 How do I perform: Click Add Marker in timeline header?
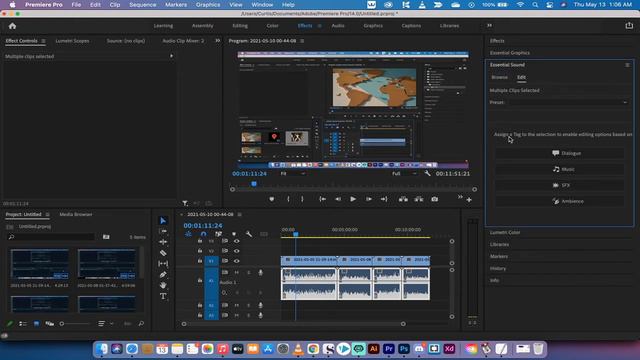tap(234, 234)
